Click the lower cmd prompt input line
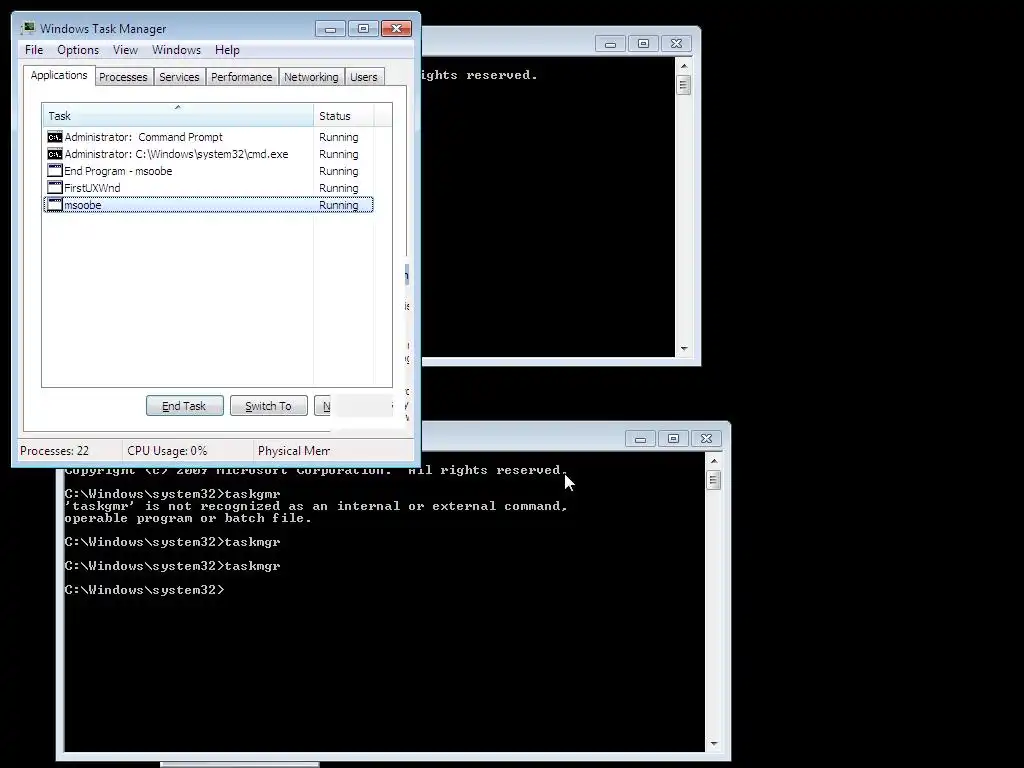The image size is (1024, 768). click(x=144, y=590)
